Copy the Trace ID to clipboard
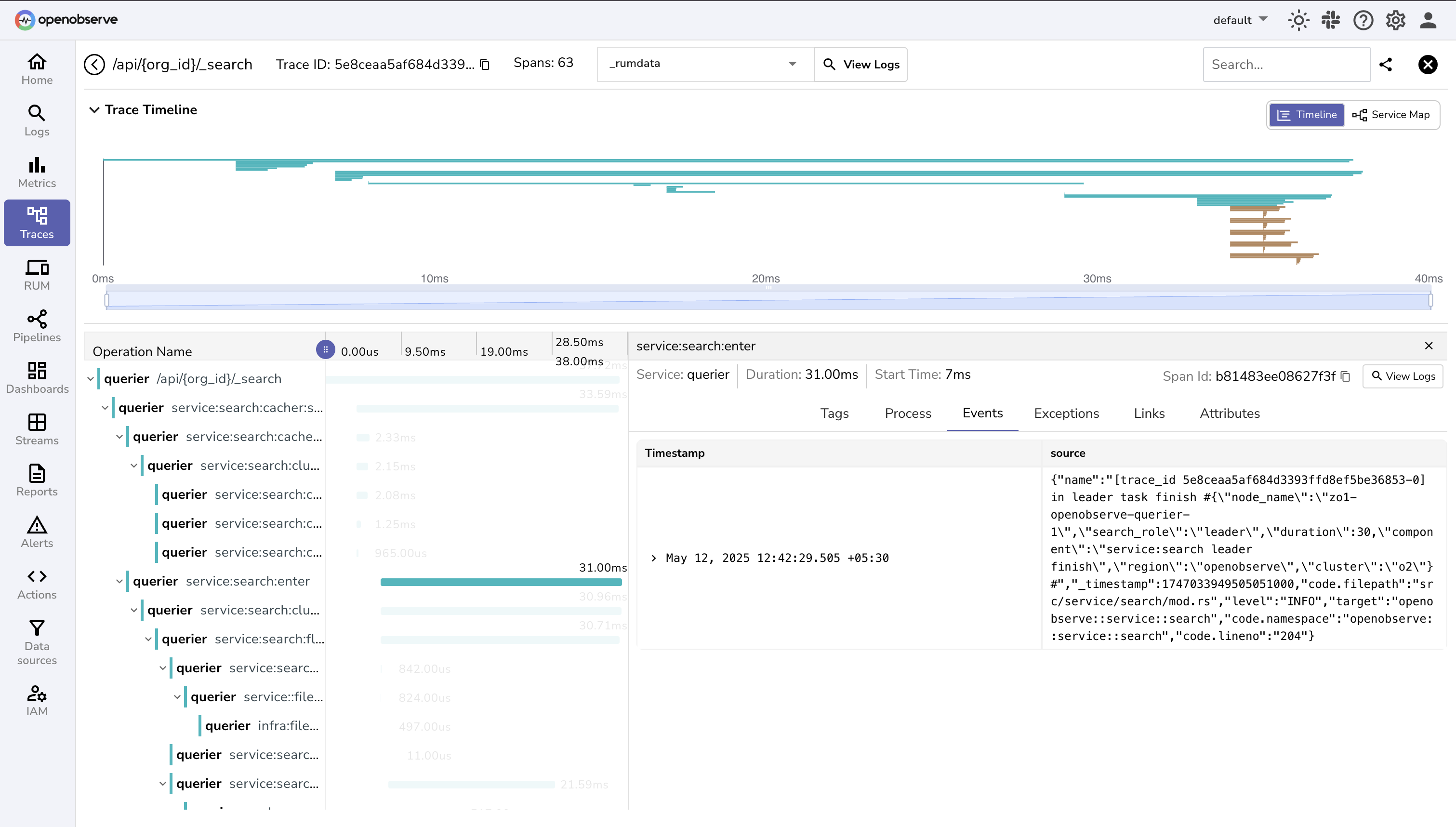 485,65
